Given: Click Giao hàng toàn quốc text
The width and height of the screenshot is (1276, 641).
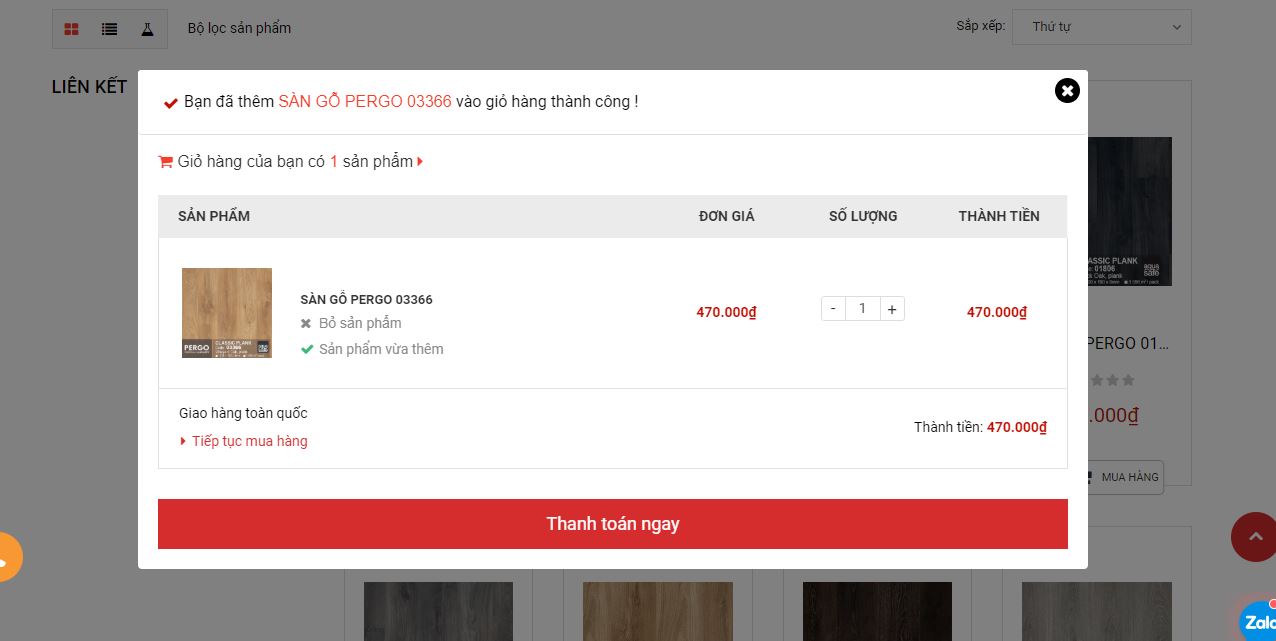Looking at the screenshot, I should tap(243, 413).
